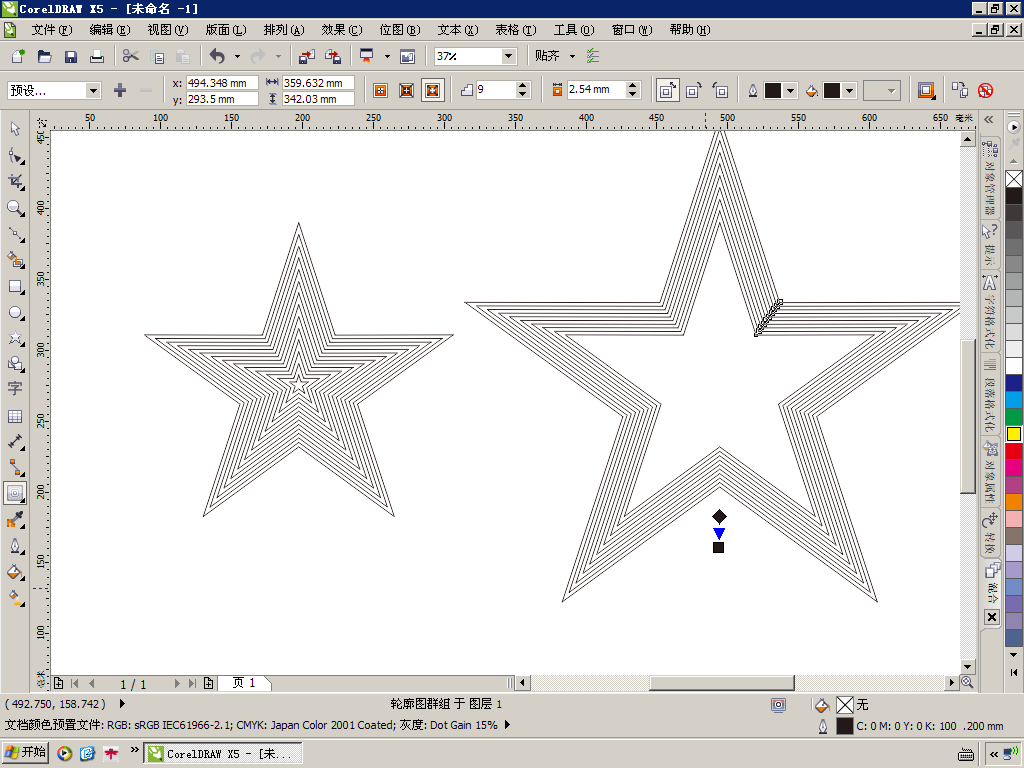Create a new document
The image size is (1024, 768).
(18, 56)
